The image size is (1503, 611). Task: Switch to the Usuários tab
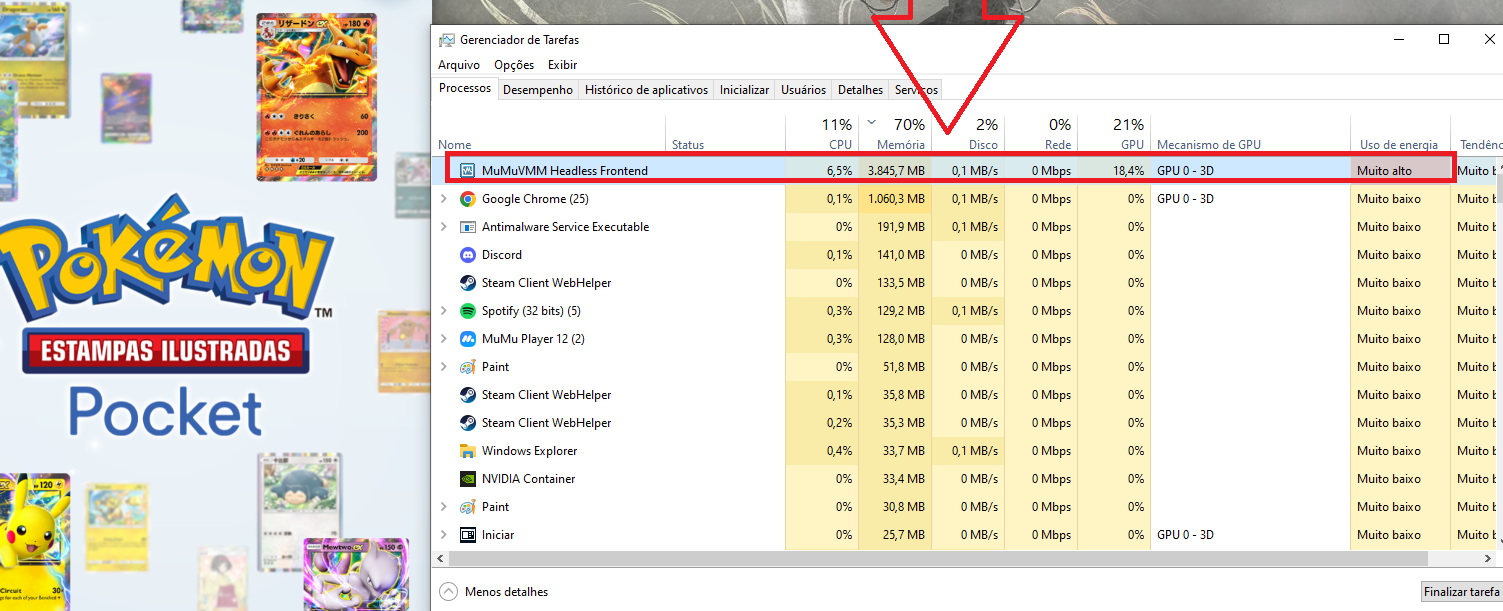point(804,90)
